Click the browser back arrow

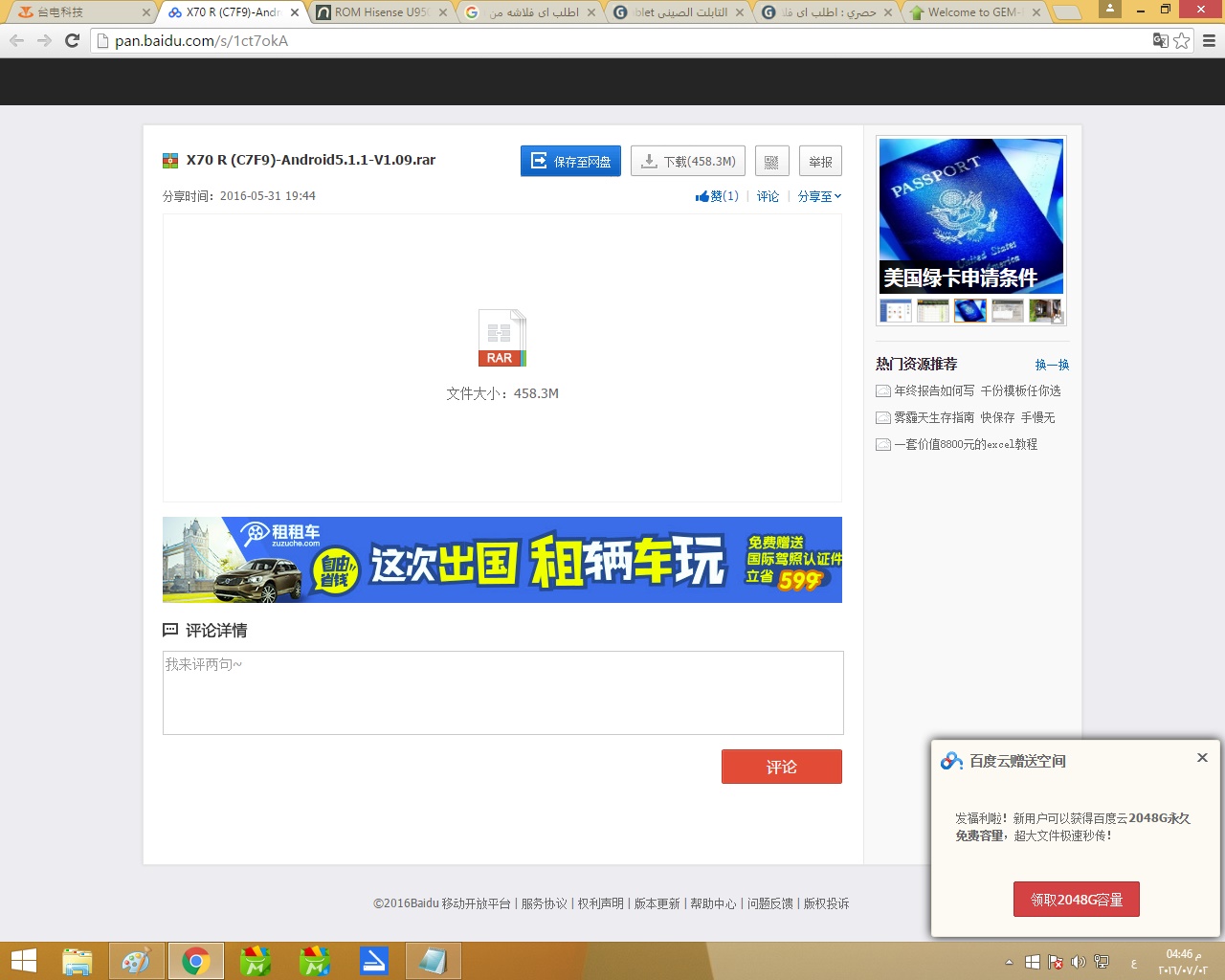[16, 40]
